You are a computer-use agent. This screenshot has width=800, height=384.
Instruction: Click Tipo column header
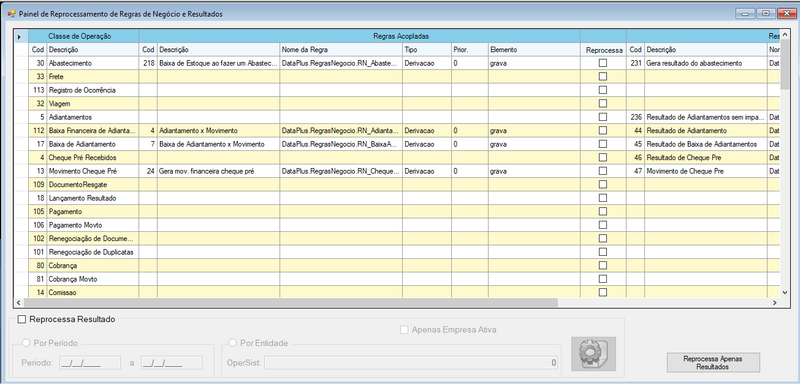427,50
